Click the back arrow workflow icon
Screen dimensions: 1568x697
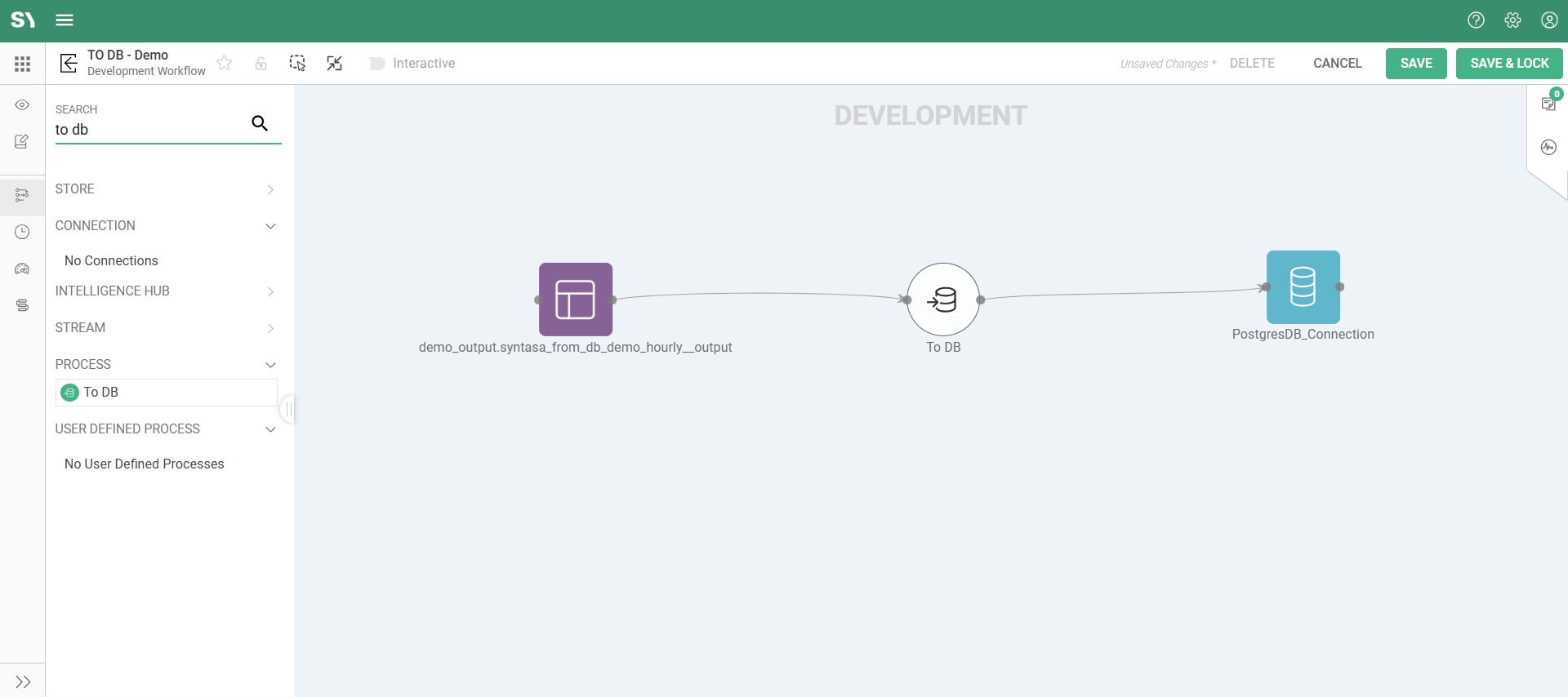pos(69,63)
